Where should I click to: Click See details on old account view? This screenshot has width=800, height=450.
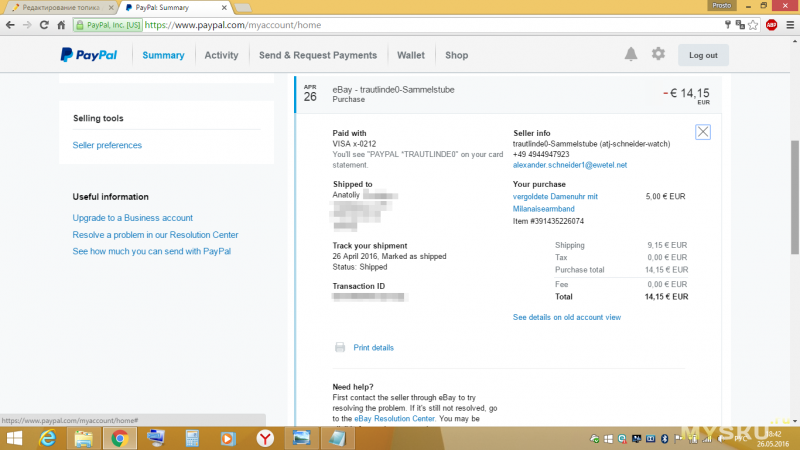click(567, 317)
